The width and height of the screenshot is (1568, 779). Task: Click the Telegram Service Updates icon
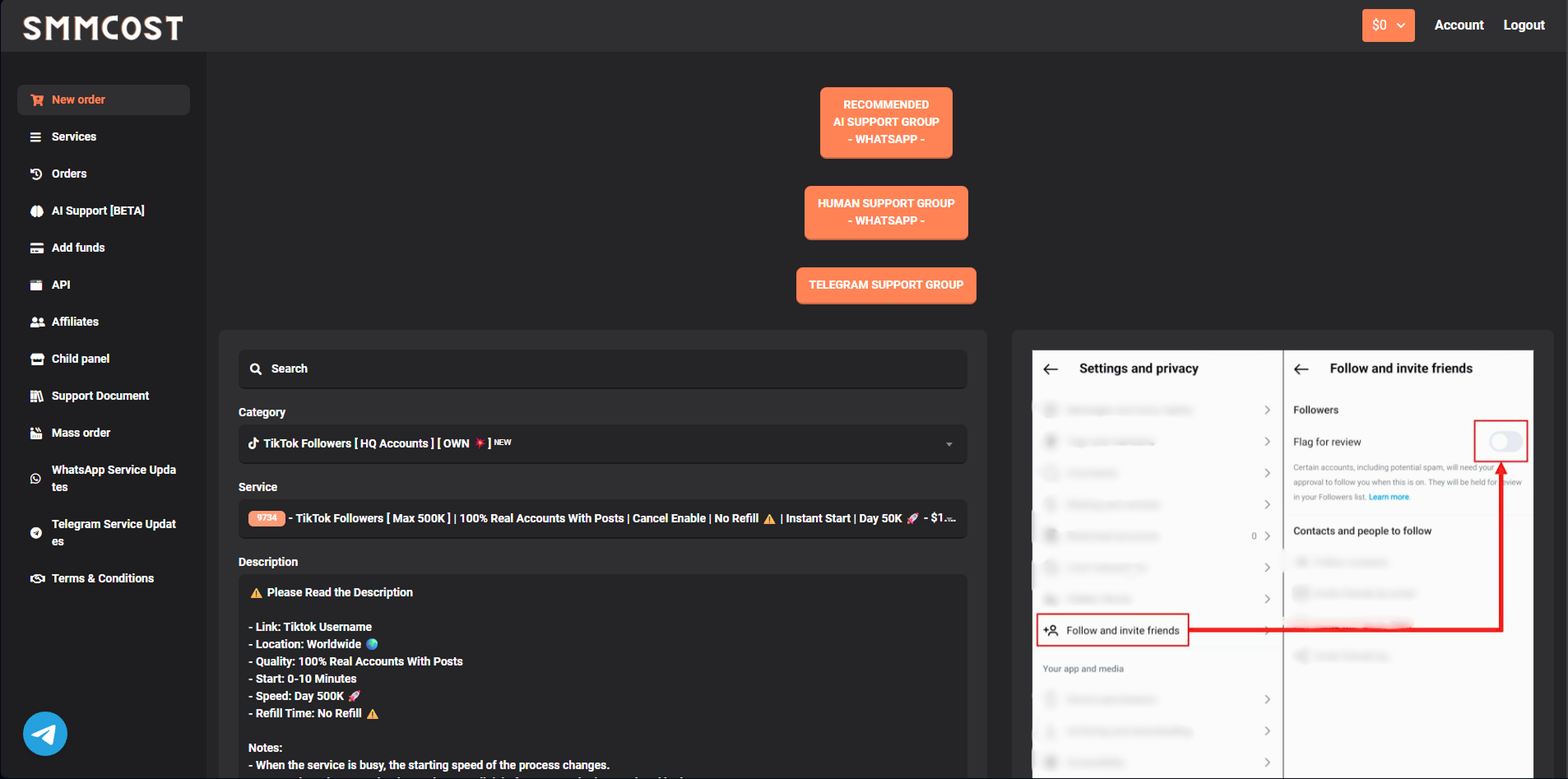(x=35, y=532)
